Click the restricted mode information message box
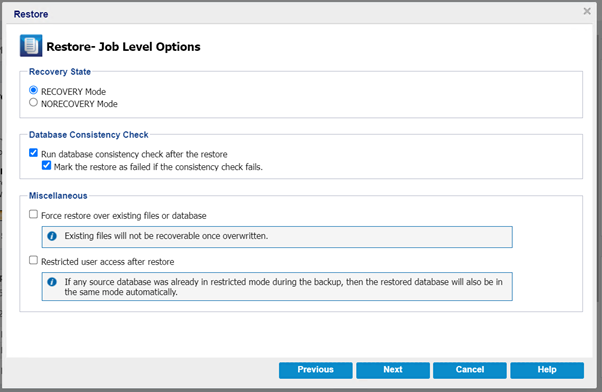 (277, 286)
